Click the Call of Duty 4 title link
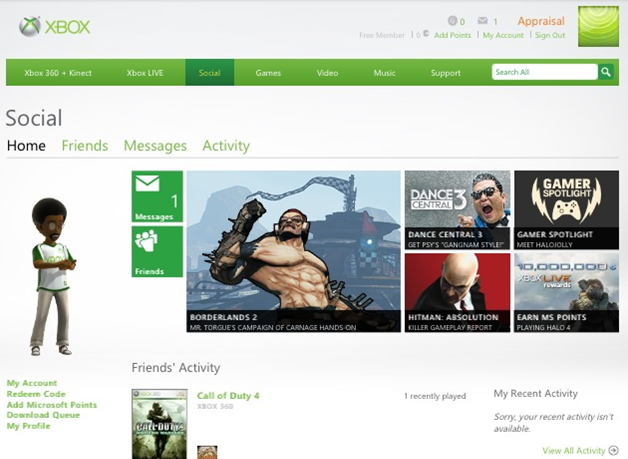Screen dimensions: 628x459 (x=228, y=396)
